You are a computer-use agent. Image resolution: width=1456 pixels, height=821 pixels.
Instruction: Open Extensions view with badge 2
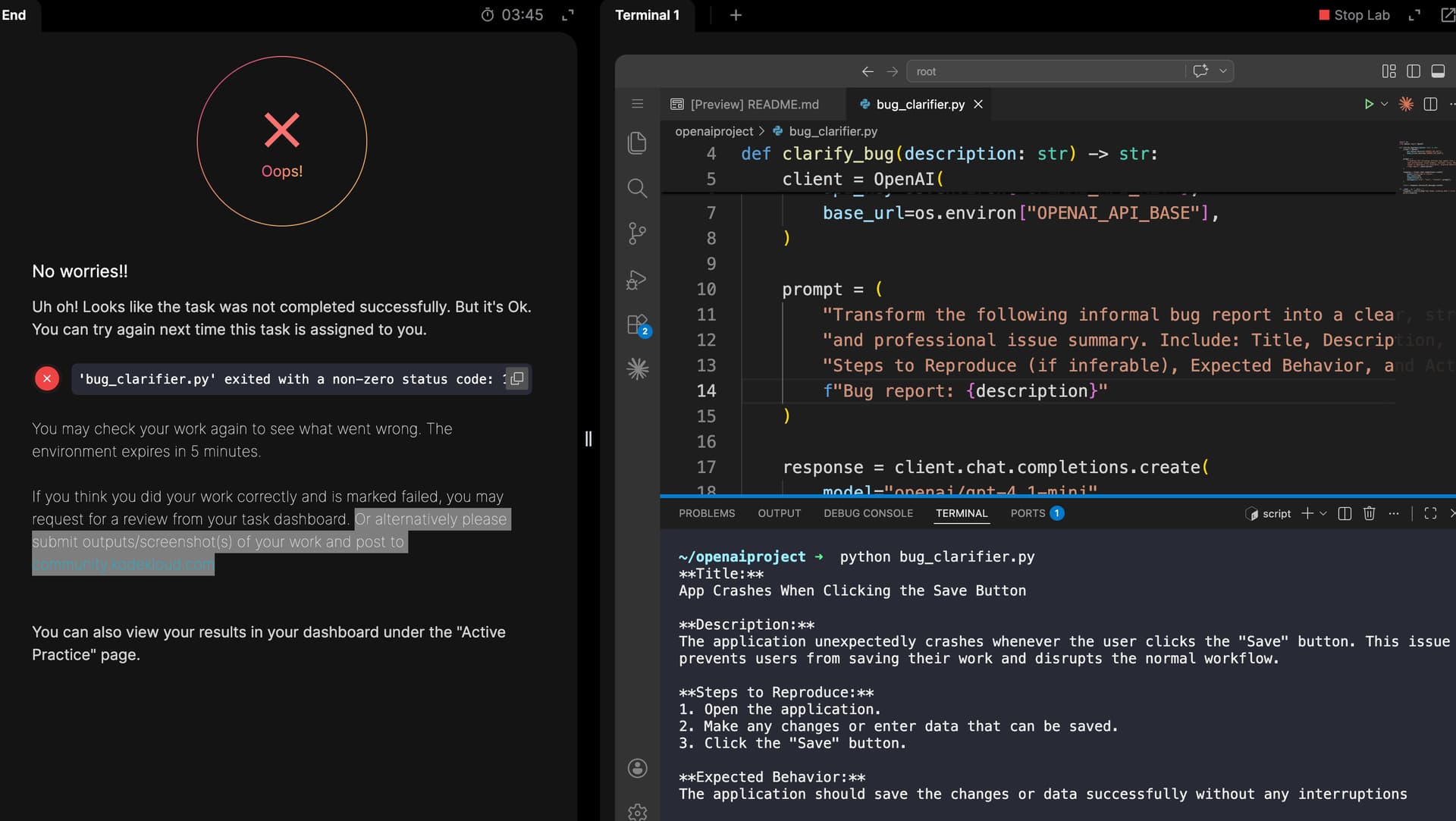(x=637, y=324)
